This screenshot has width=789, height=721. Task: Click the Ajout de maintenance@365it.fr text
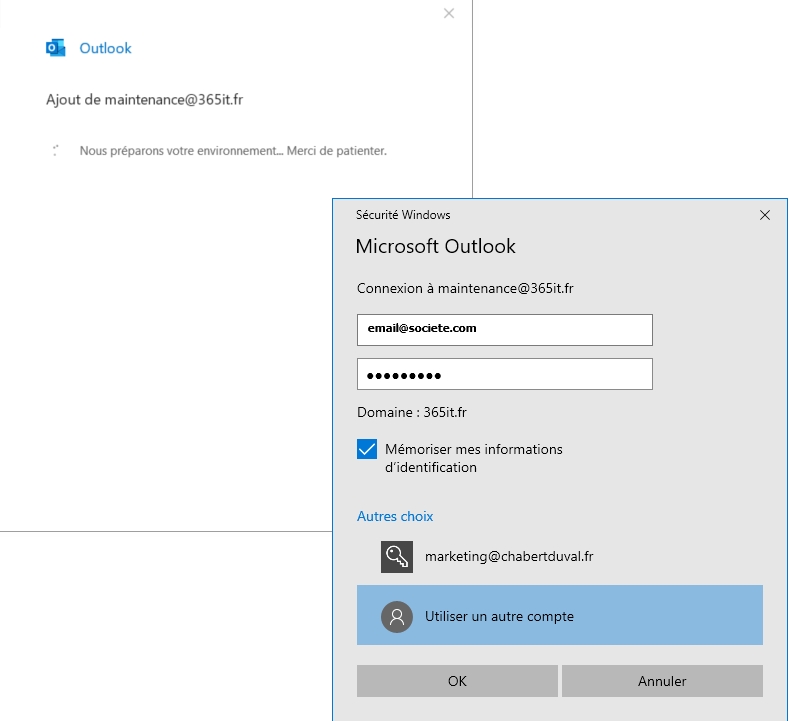[144, 101]
